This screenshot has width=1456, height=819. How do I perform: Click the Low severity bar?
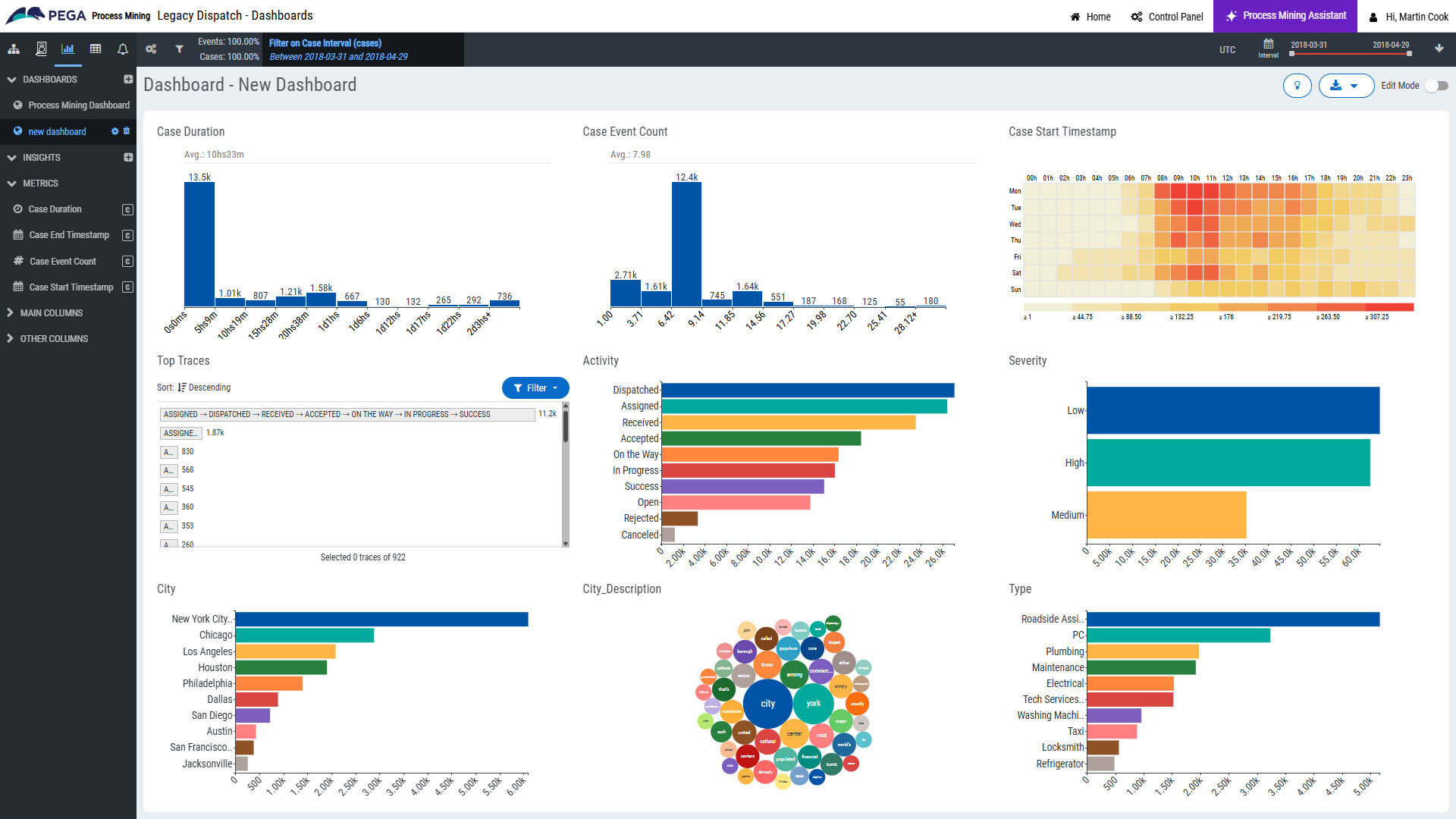(1233, 410)
